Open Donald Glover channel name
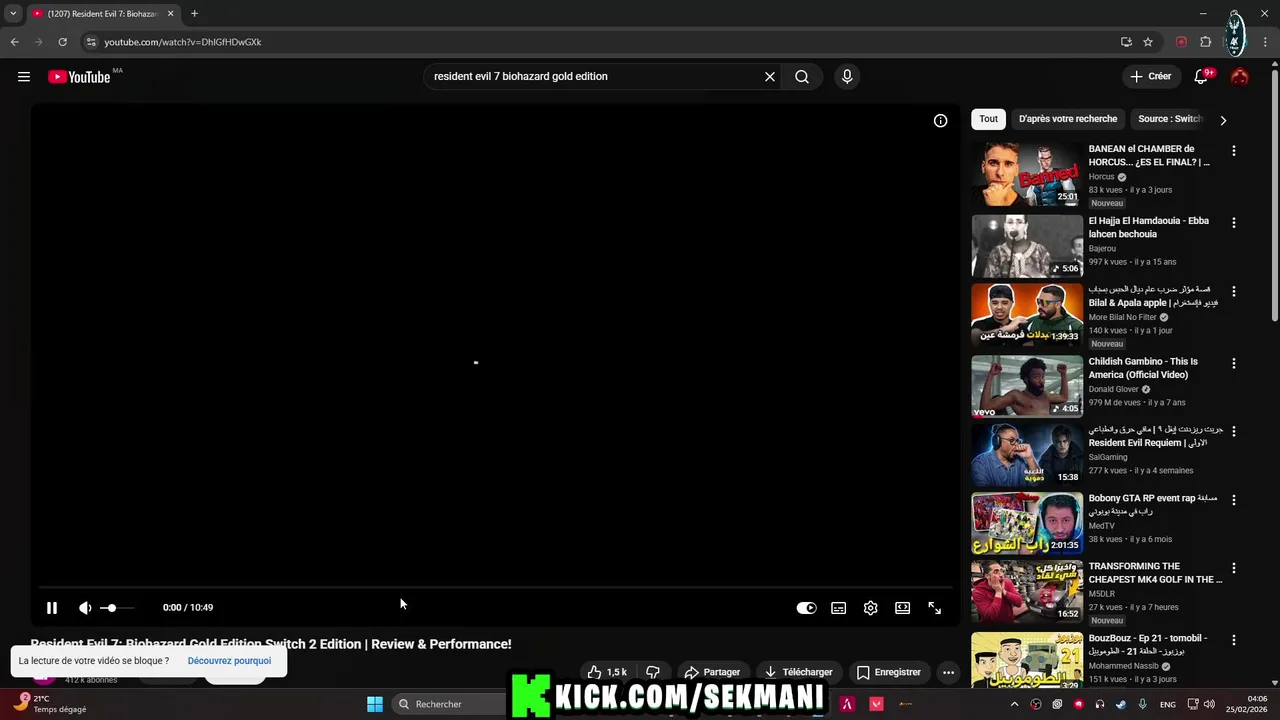The height and width of the screenshot is (720, 1280). tap(1114, 390)
